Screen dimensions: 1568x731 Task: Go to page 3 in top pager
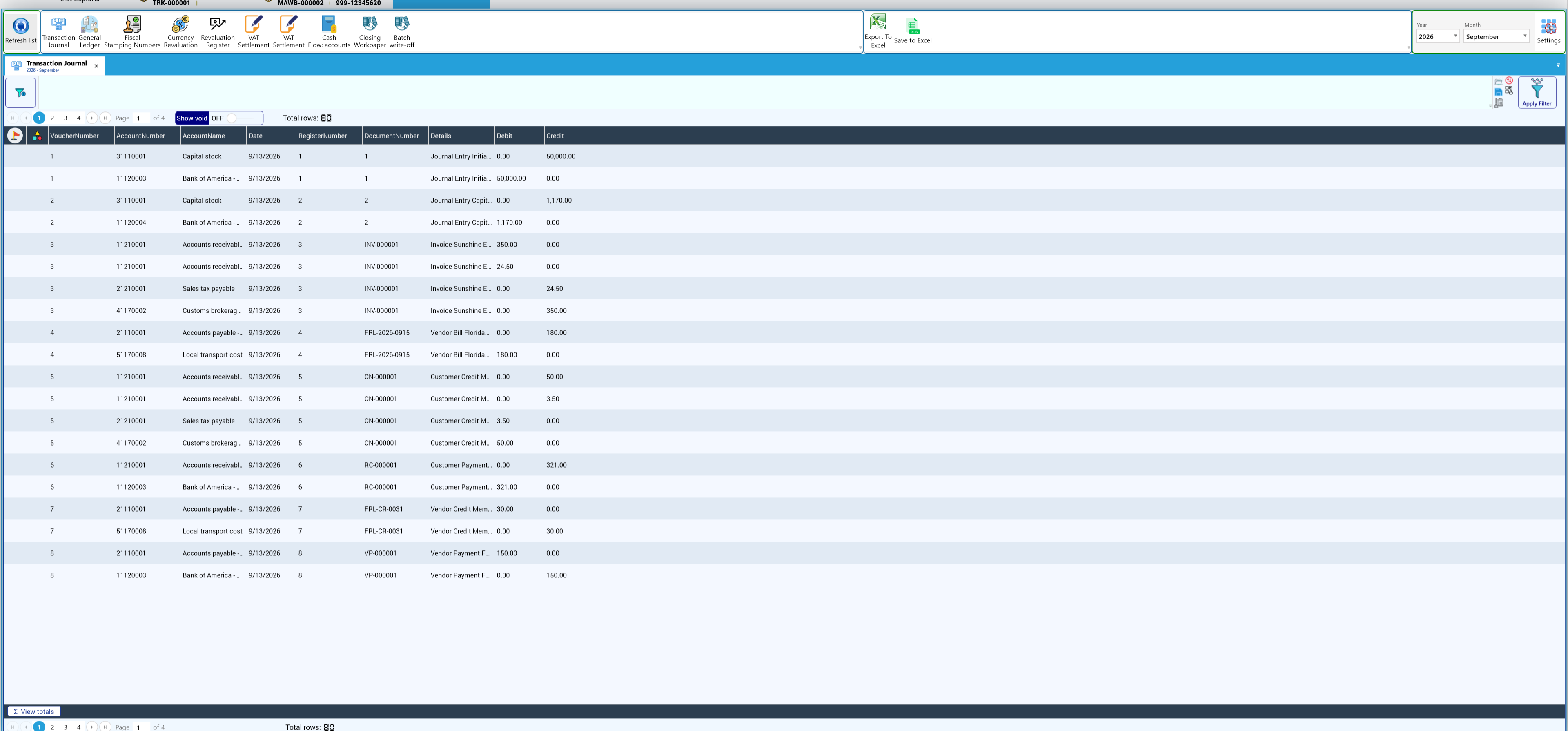(66, 118)
